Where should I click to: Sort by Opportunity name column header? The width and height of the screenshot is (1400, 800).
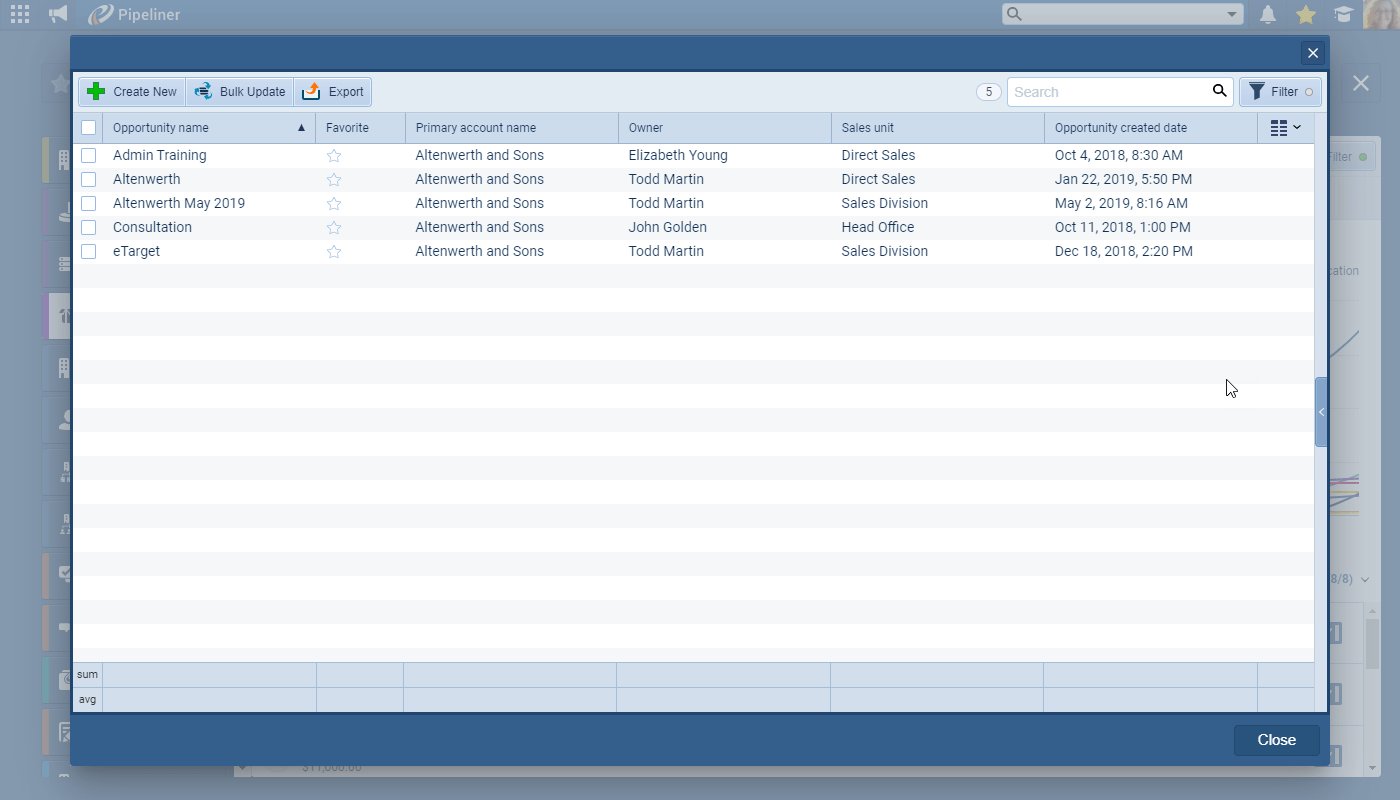click(x=160, y=128)
